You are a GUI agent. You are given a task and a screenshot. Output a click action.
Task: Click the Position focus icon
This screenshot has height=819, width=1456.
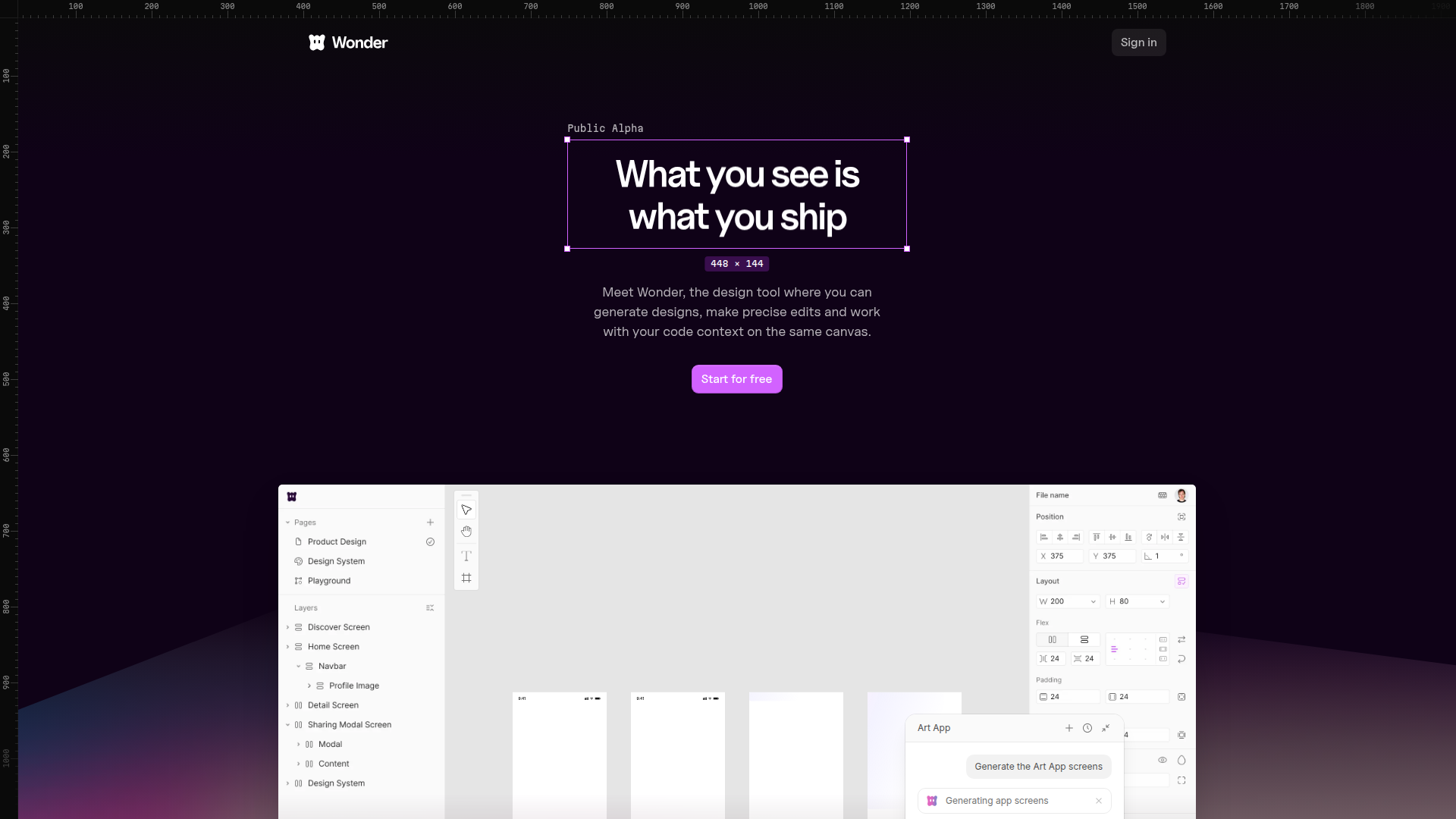coord(1181,517)
